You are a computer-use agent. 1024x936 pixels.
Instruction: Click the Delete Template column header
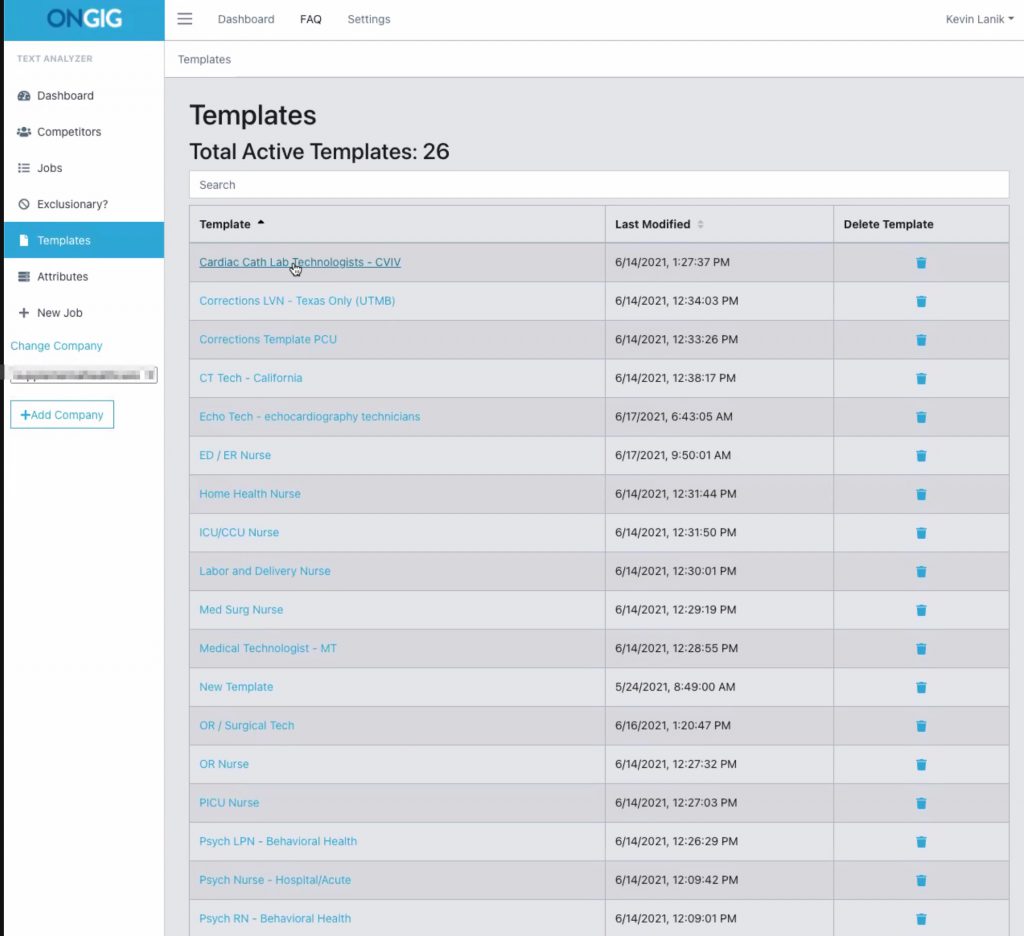click(x=921, y=224)
